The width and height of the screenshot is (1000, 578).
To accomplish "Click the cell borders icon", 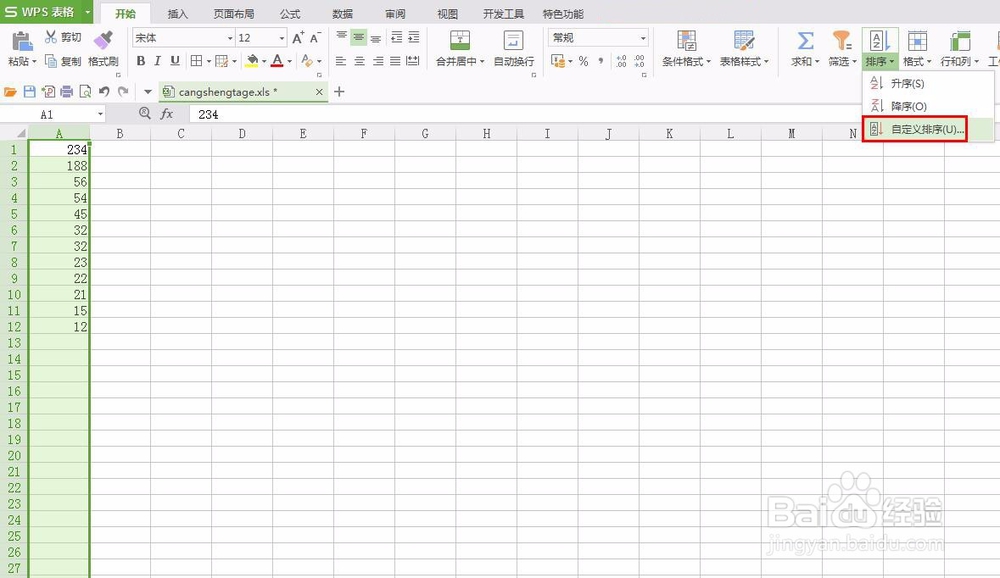I will 196,61.
